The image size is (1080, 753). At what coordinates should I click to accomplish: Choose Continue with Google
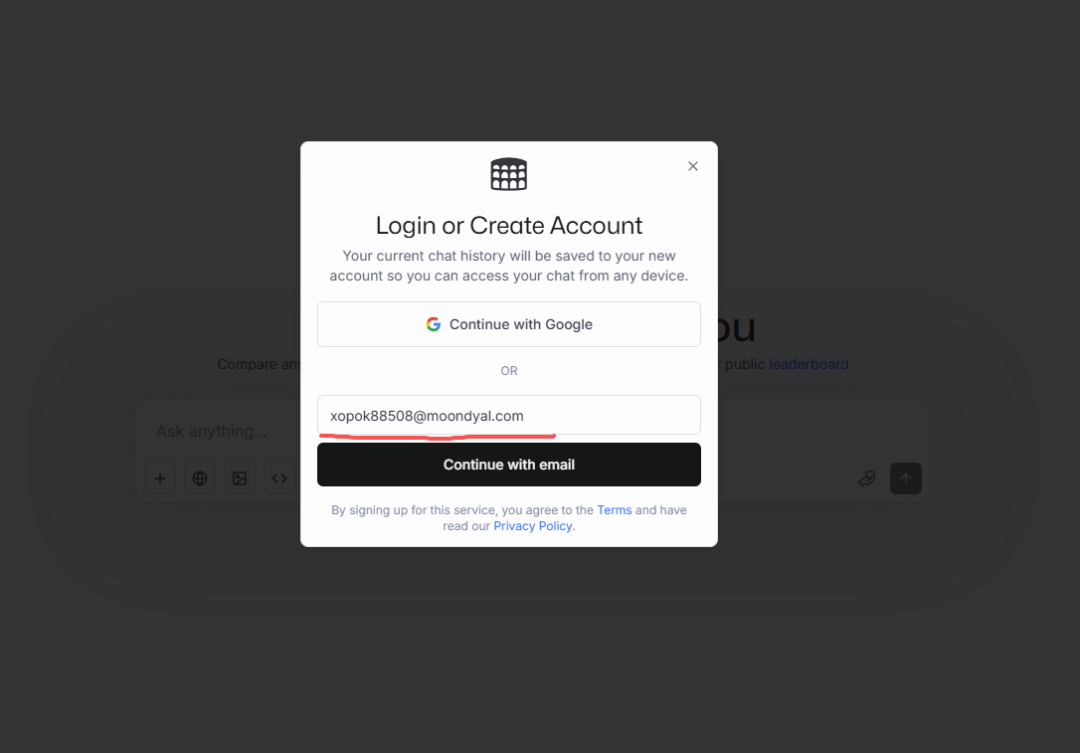509,324
